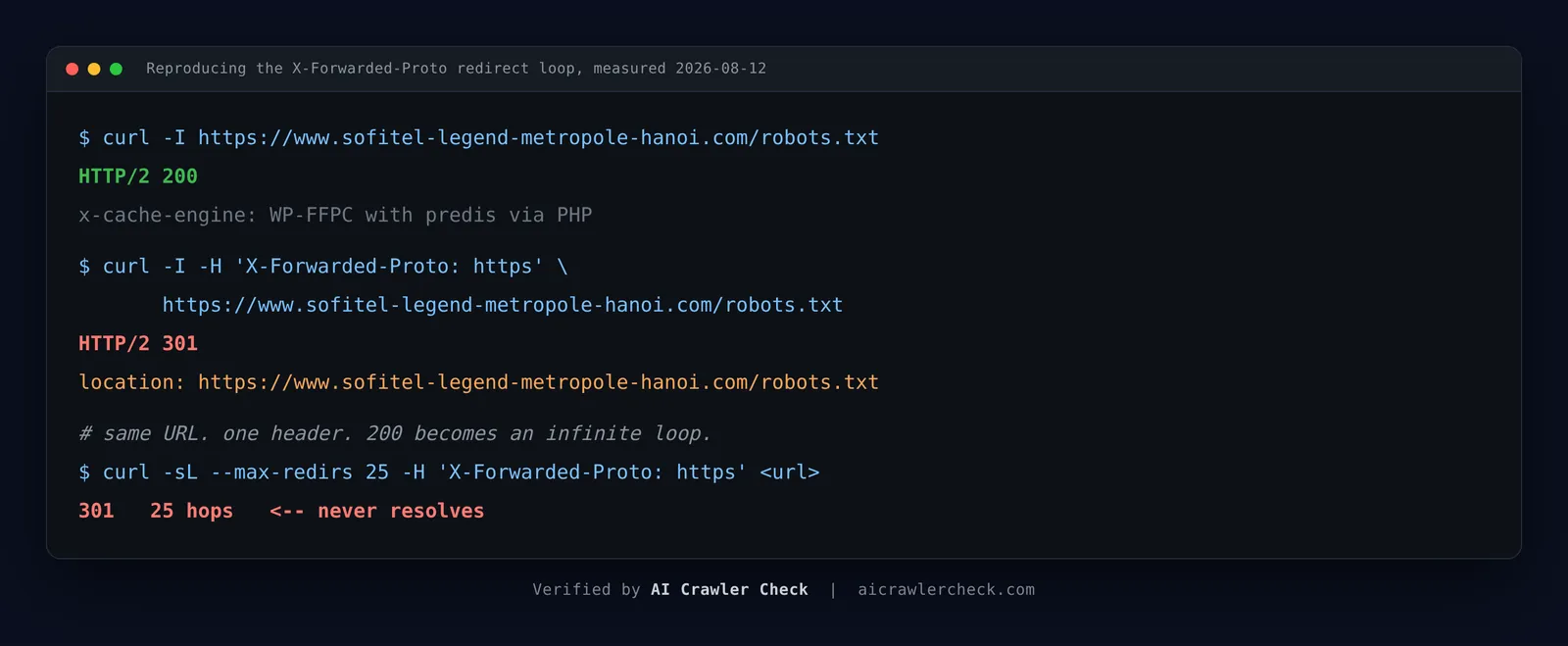Click the orange 'location:' header line
The height and width of the screenshot is (646, 1568).
[x=479, y=382]
